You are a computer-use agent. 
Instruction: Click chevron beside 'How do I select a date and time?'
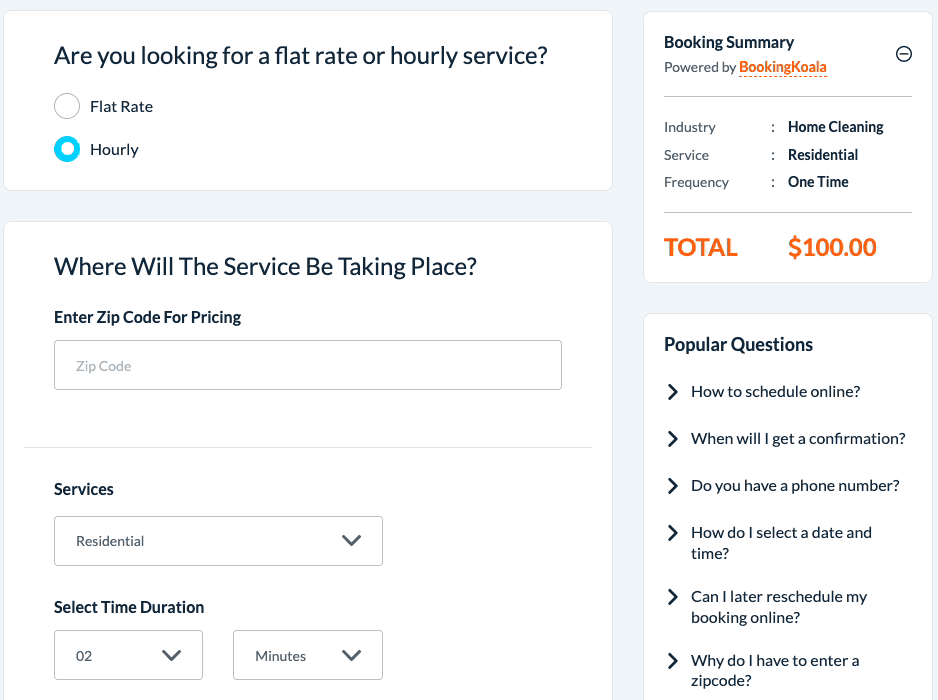click(x=673, y=533)
